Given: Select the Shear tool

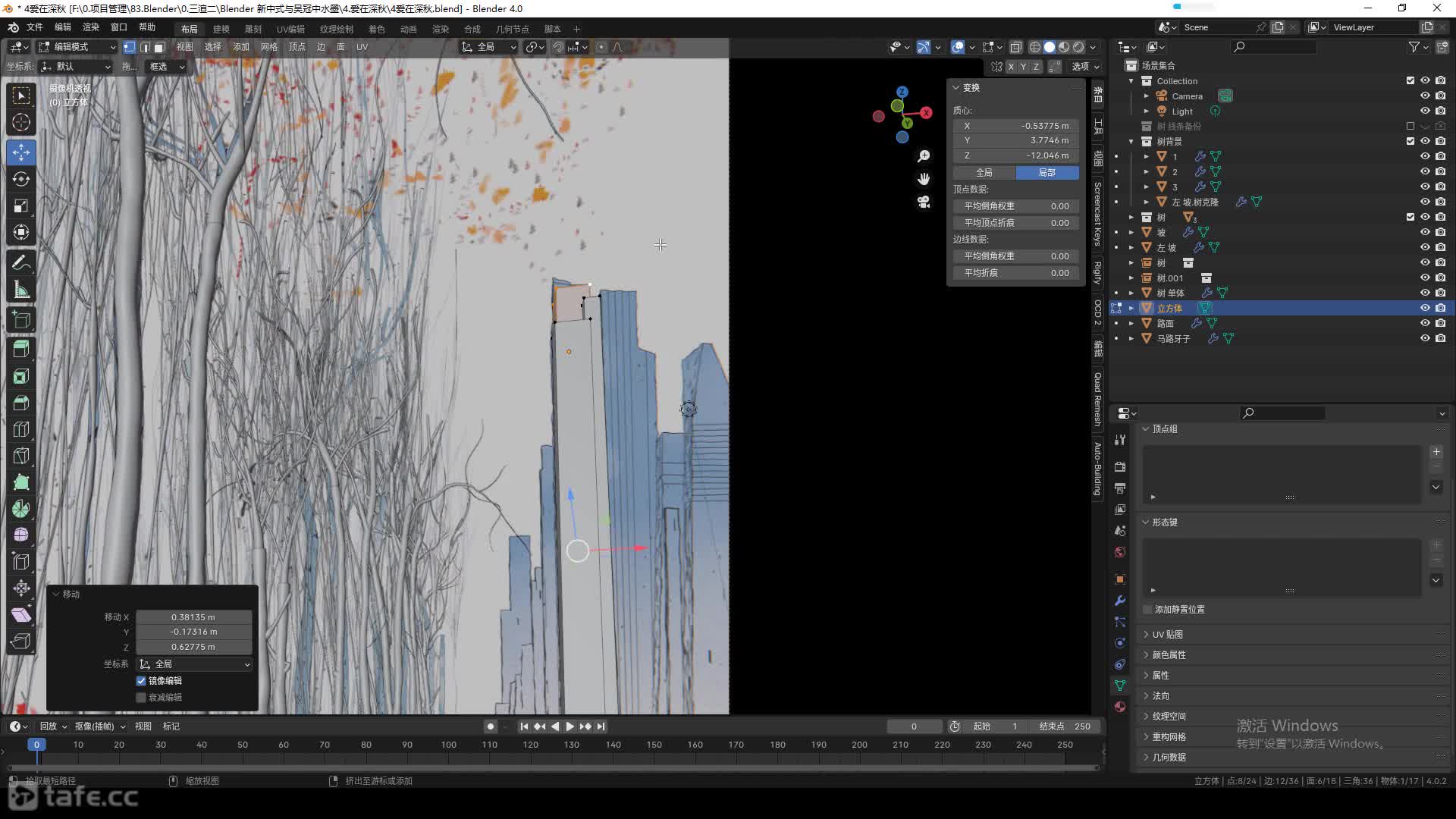Looking at the screenshot, I should pos(21,615).
